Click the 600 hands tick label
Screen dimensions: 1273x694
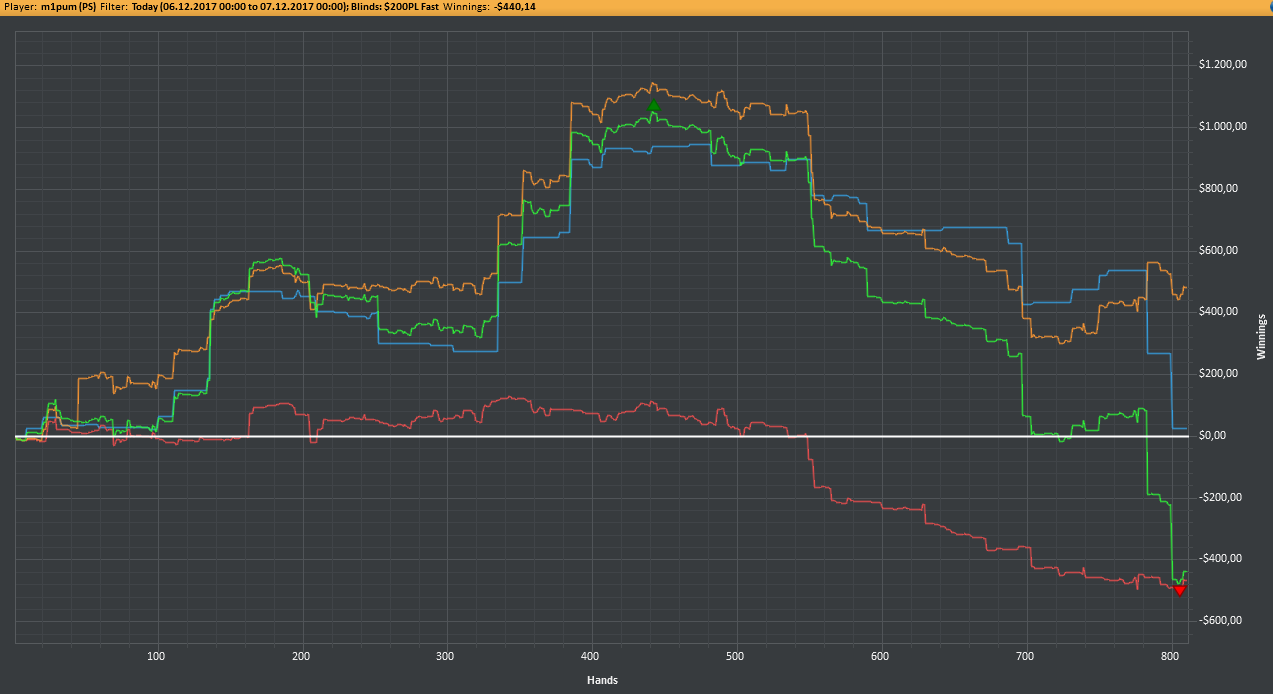(881, 656)
